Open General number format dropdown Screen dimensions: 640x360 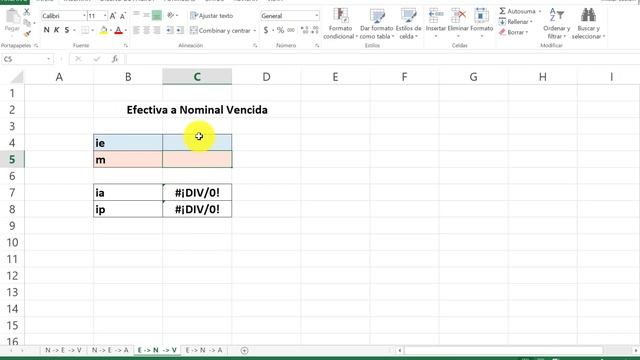coord(316,16)
